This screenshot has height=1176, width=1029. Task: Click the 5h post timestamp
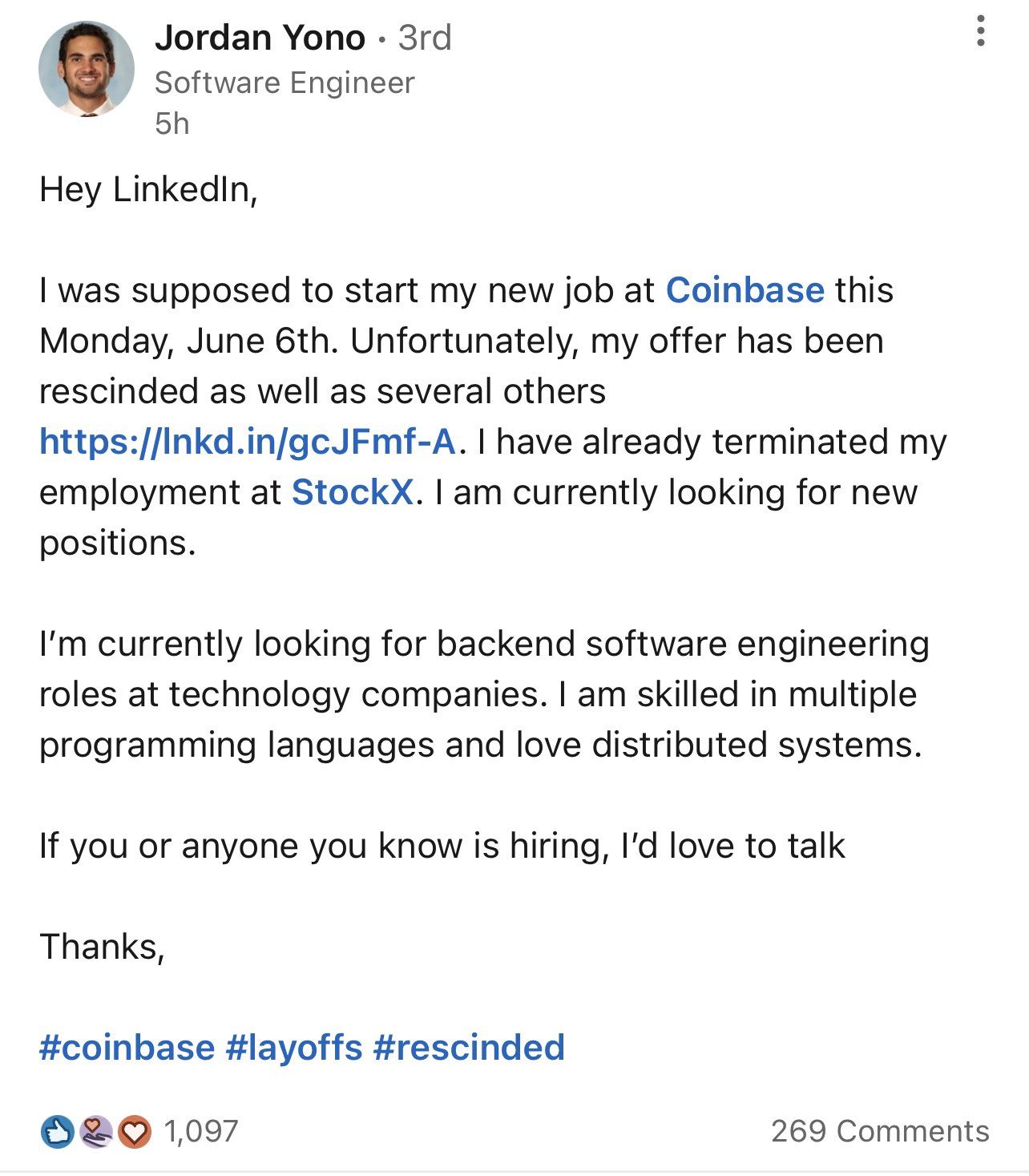(x=172, y=123)
